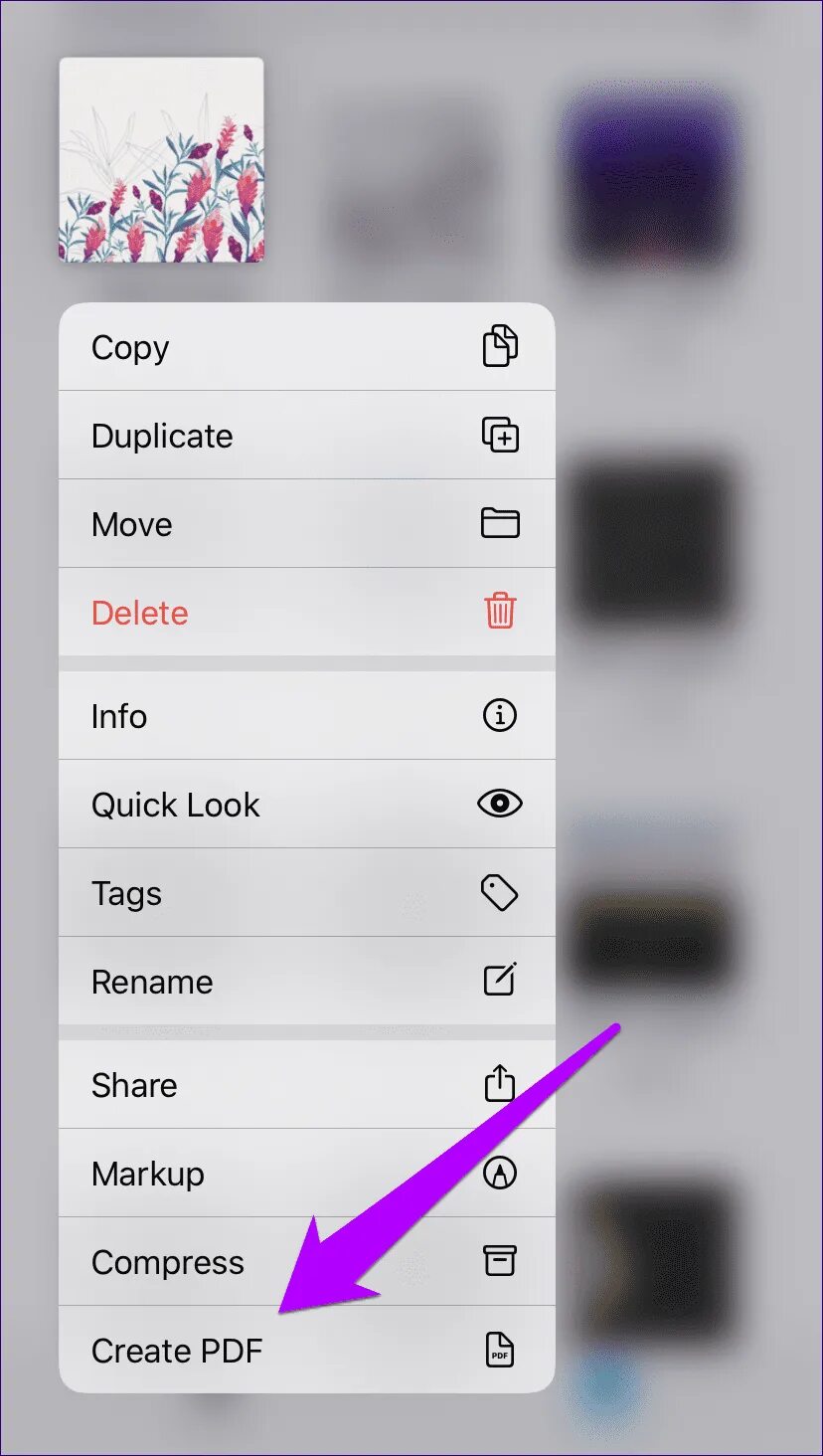Tap the floral image thumbnail preview
This screenshot has height=1456, width=823.
point(162,160)
